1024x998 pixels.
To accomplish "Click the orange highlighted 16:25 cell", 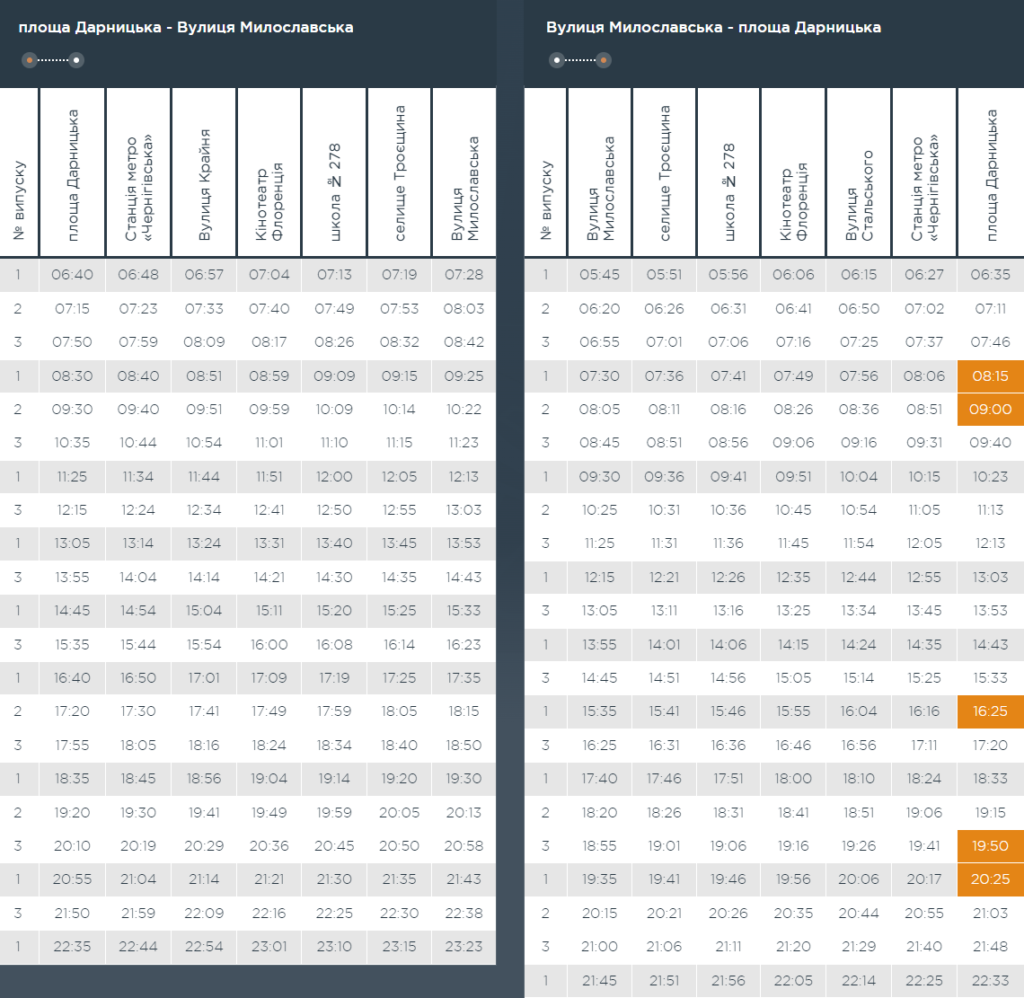I will tap(990, 711).
